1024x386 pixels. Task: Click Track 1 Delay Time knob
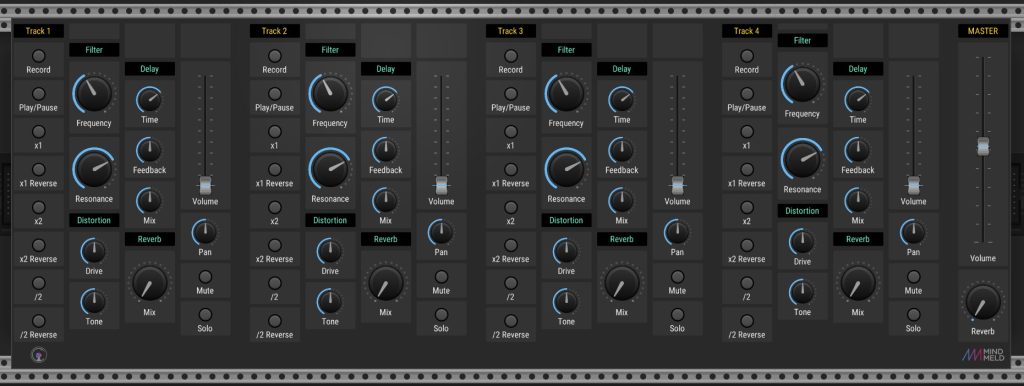point(150,100)
